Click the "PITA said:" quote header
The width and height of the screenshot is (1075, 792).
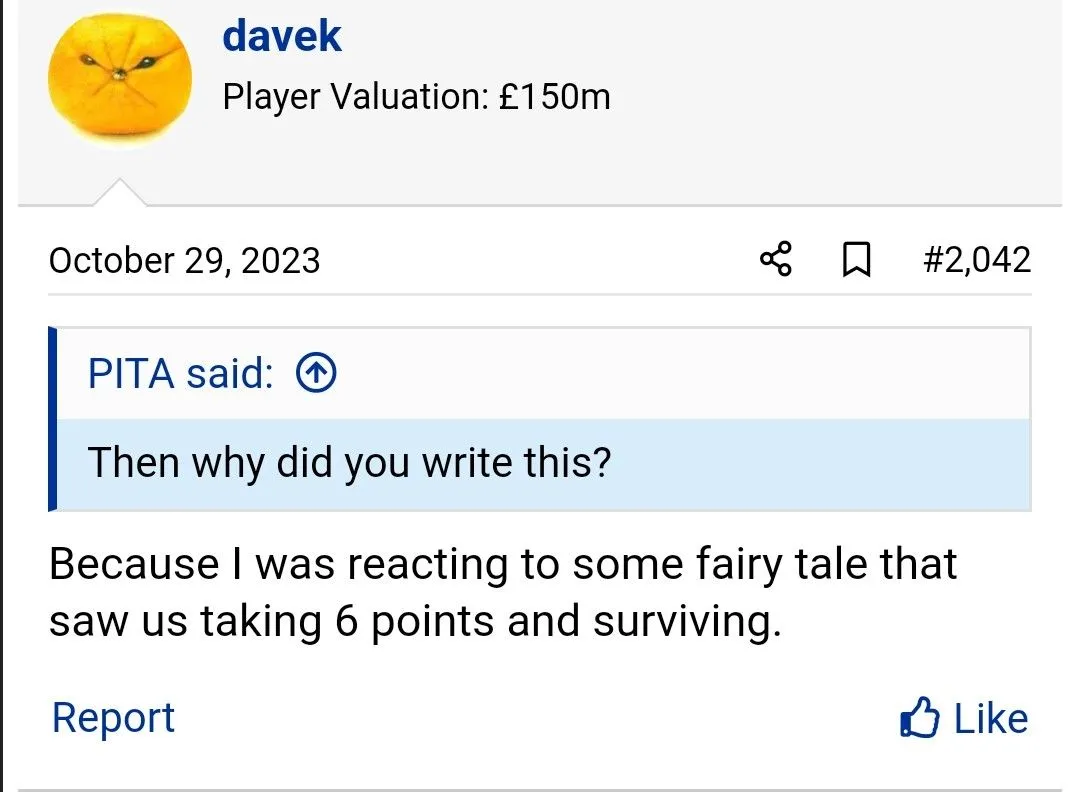tap(180, 374)
